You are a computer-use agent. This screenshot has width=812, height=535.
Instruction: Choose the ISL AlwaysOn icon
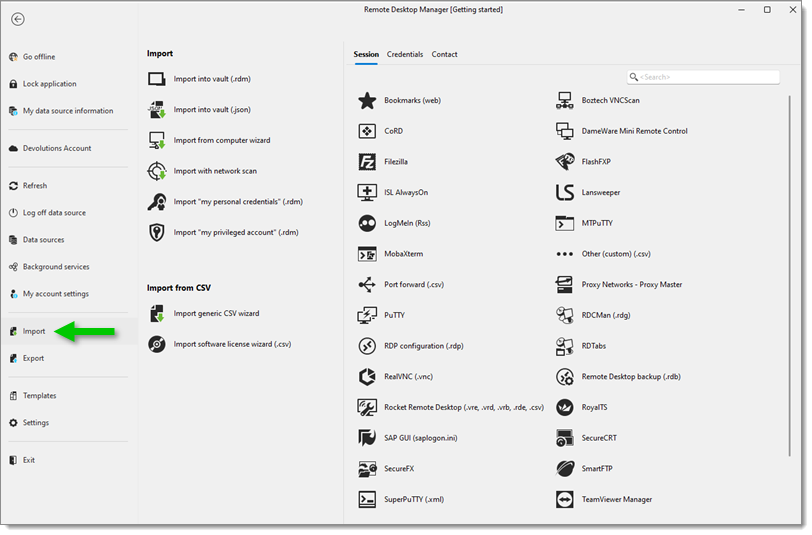tap(367, 192)
